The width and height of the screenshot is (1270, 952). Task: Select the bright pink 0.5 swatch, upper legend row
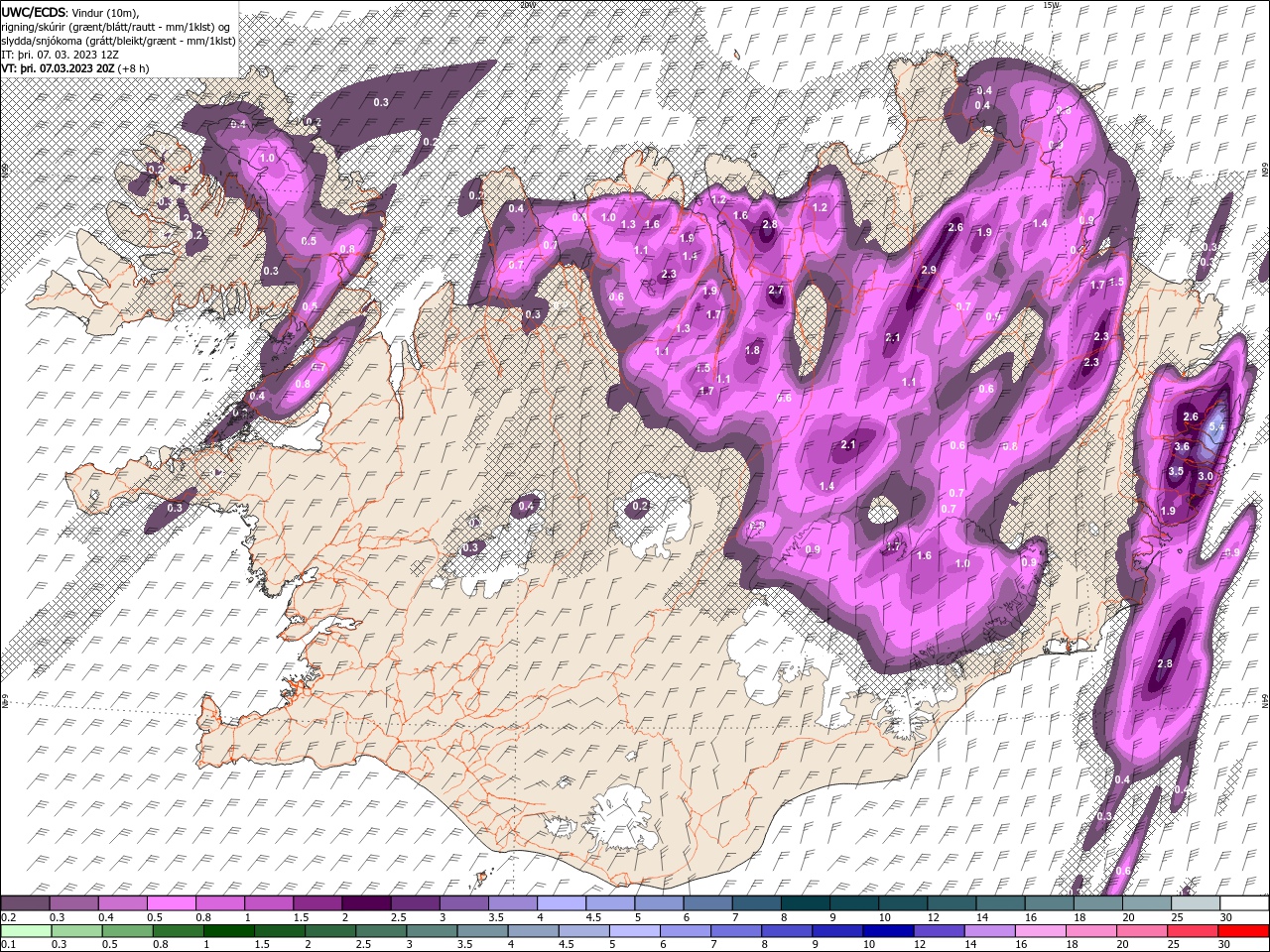point(171,903)
